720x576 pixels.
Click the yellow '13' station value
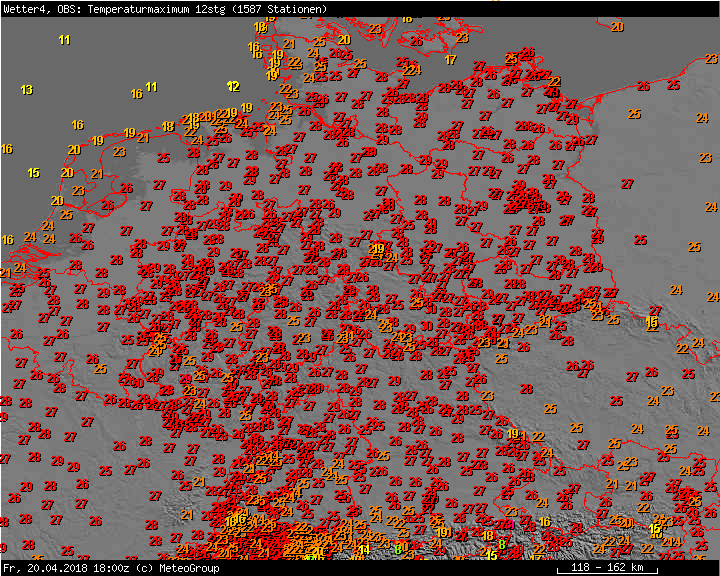pos(27,90)
